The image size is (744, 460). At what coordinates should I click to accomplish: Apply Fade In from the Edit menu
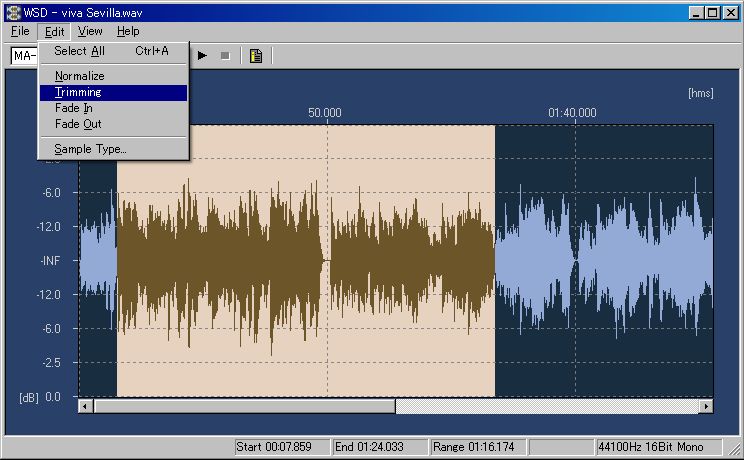coord(113,108)
